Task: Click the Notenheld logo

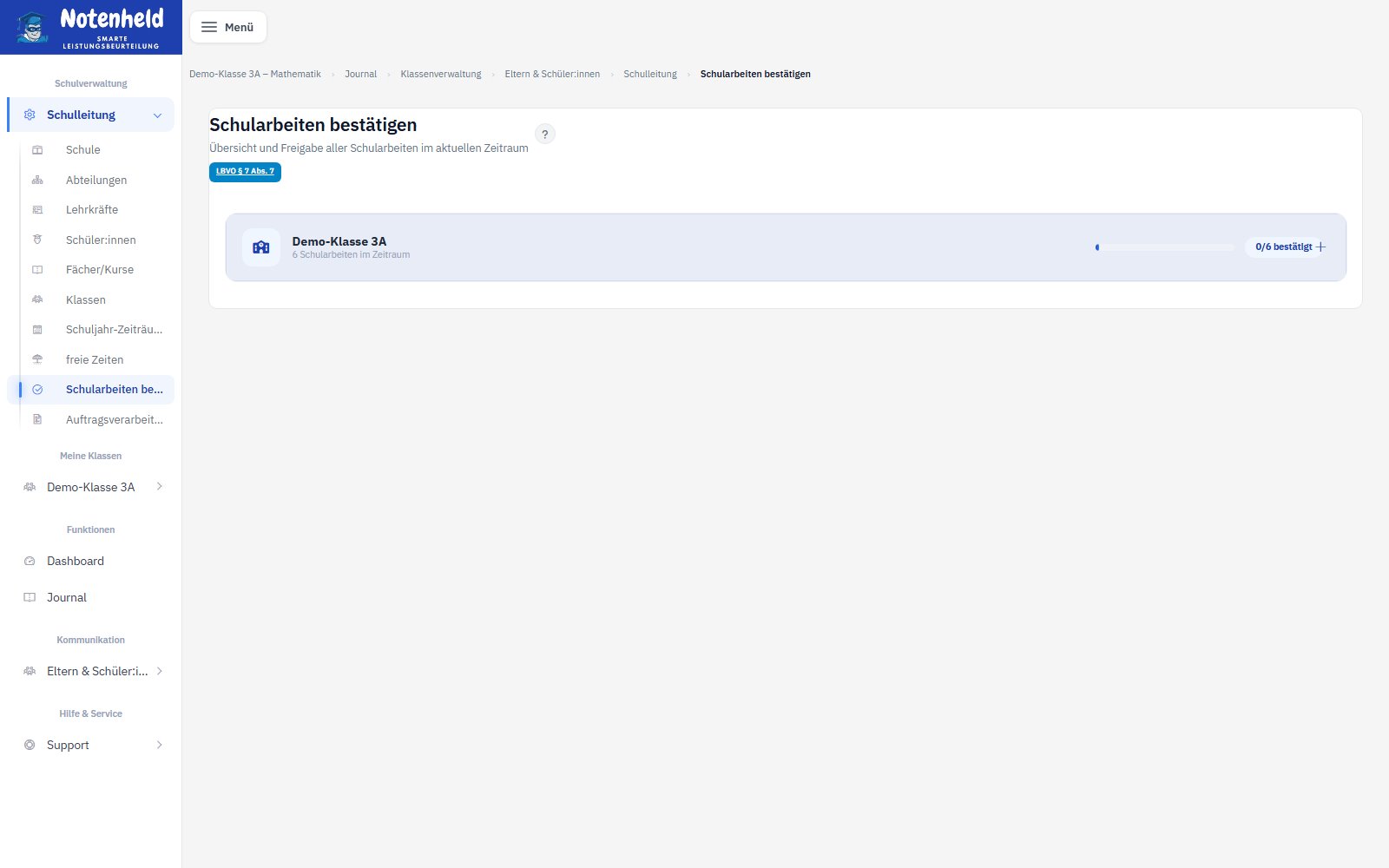Action: pyautogui.click(x=90, y=27)
